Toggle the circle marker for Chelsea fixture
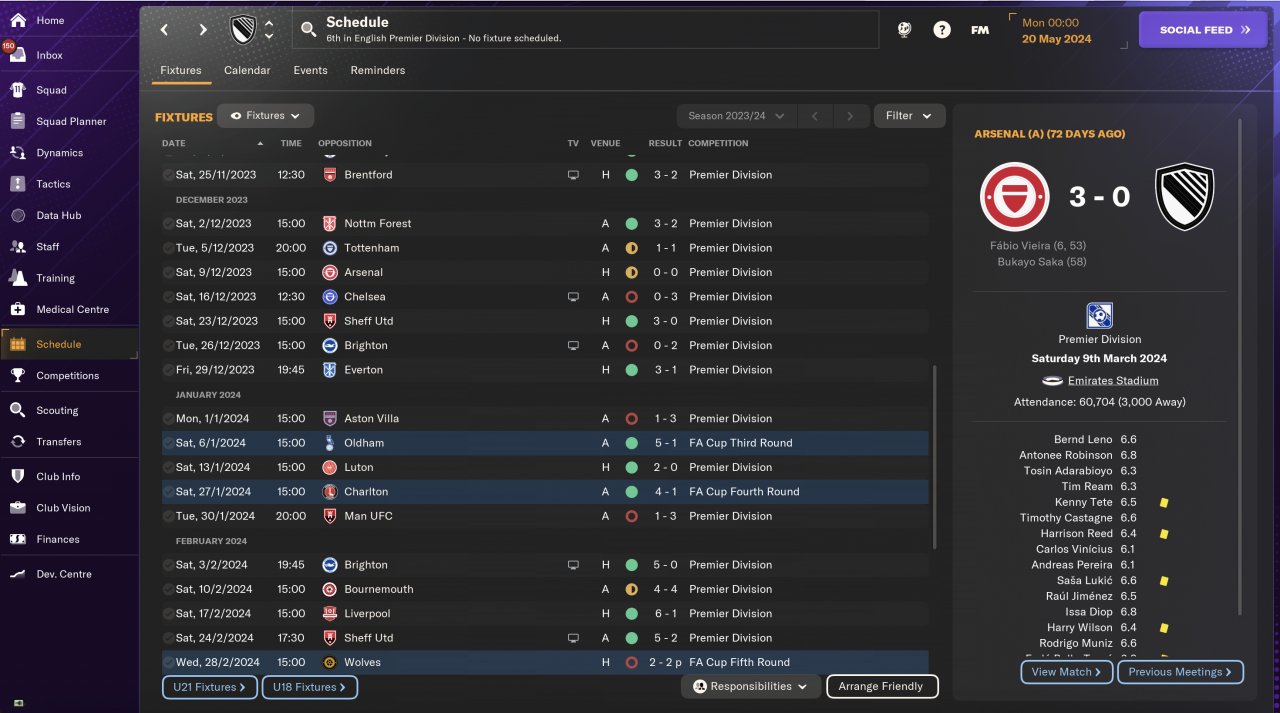Screen dimensions: 1280x713 [168, 297]
